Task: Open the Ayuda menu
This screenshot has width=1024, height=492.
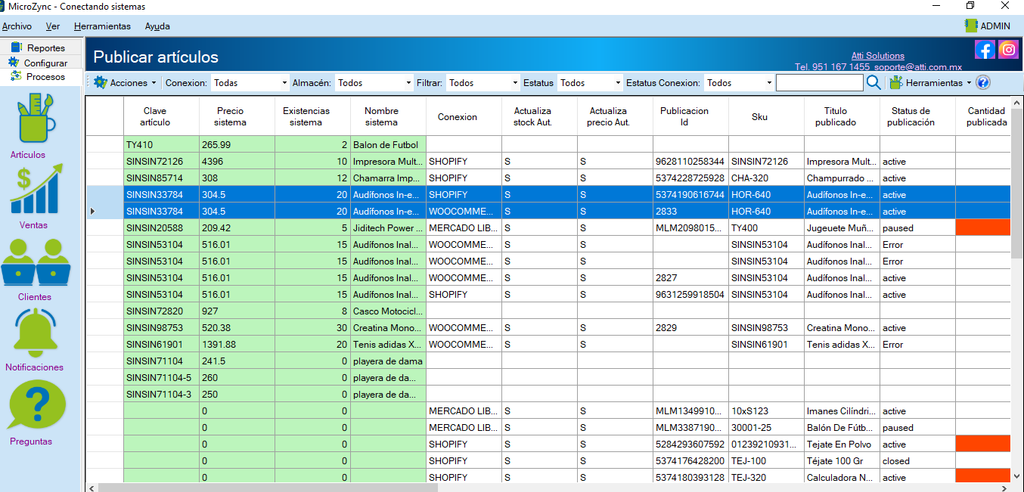Action: (157, 26)
